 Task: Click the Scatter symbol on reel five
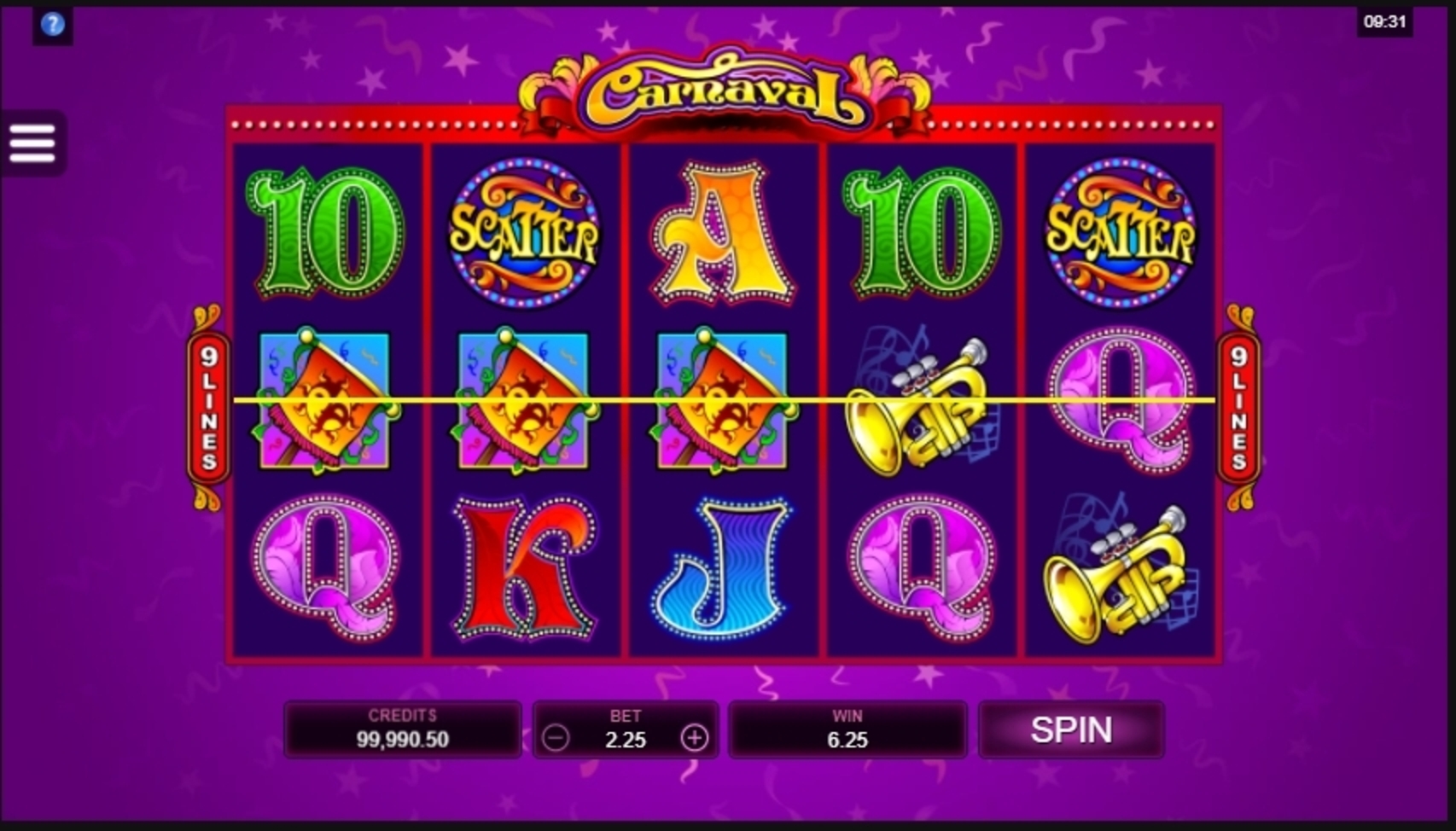click(1120, 232)
